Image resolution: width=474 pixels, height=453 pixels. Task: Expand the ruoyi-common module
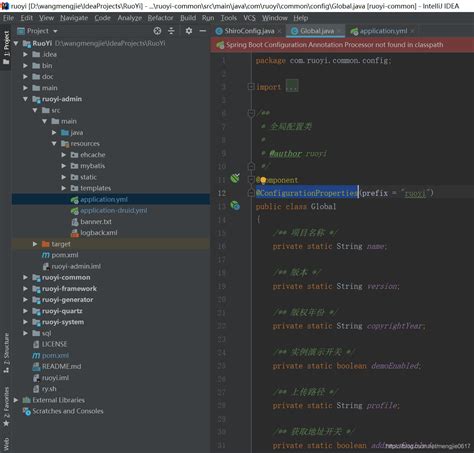click(x=25, y=277)
